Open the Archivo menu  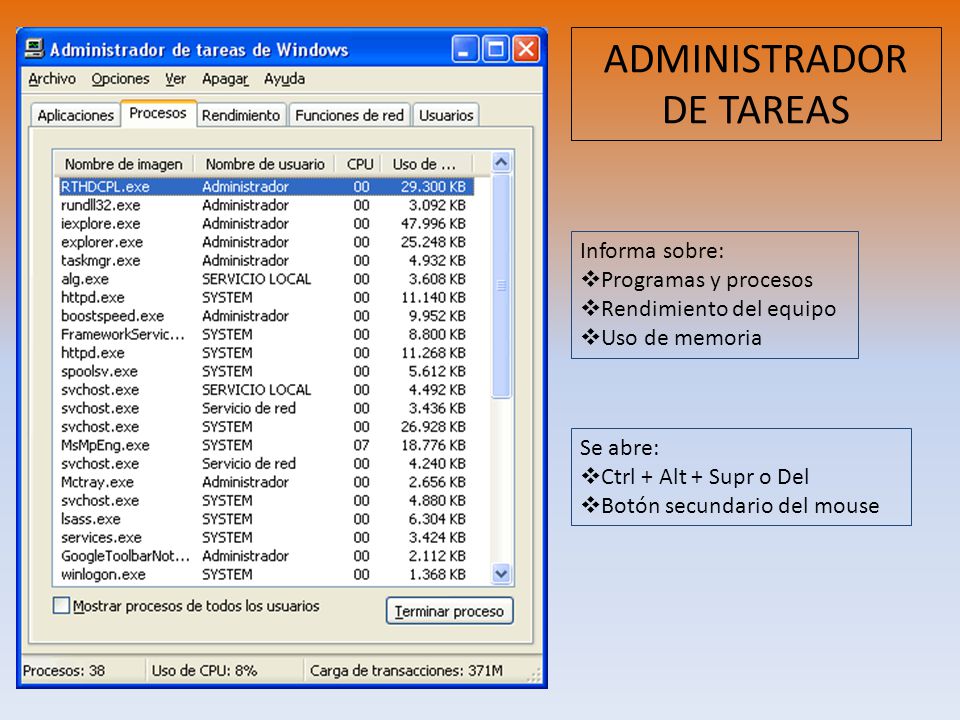point(52,79)
